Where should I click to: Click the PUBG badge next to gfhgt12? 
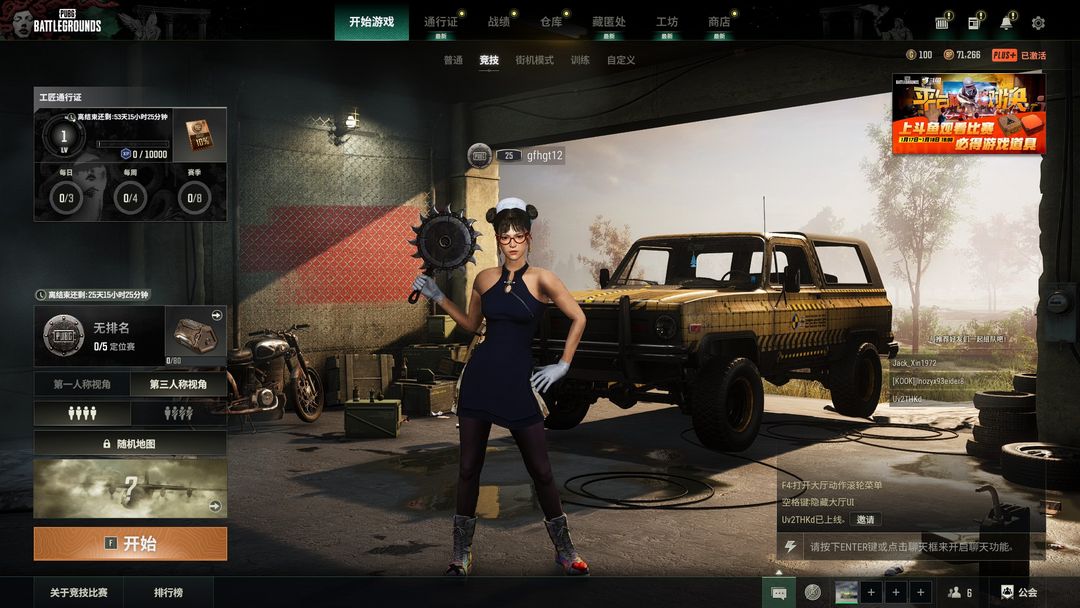click(x=479, y=156)
